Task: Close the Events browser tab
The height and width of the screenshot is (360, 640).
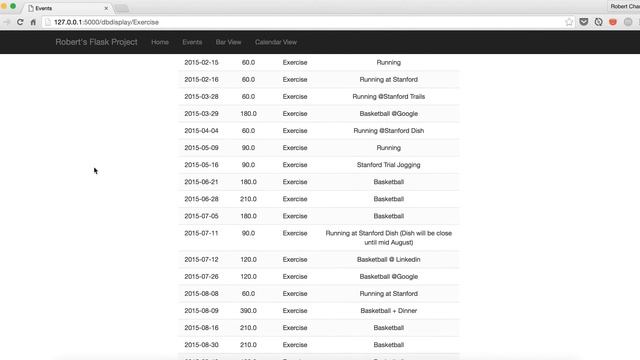Action: point(106,8)
